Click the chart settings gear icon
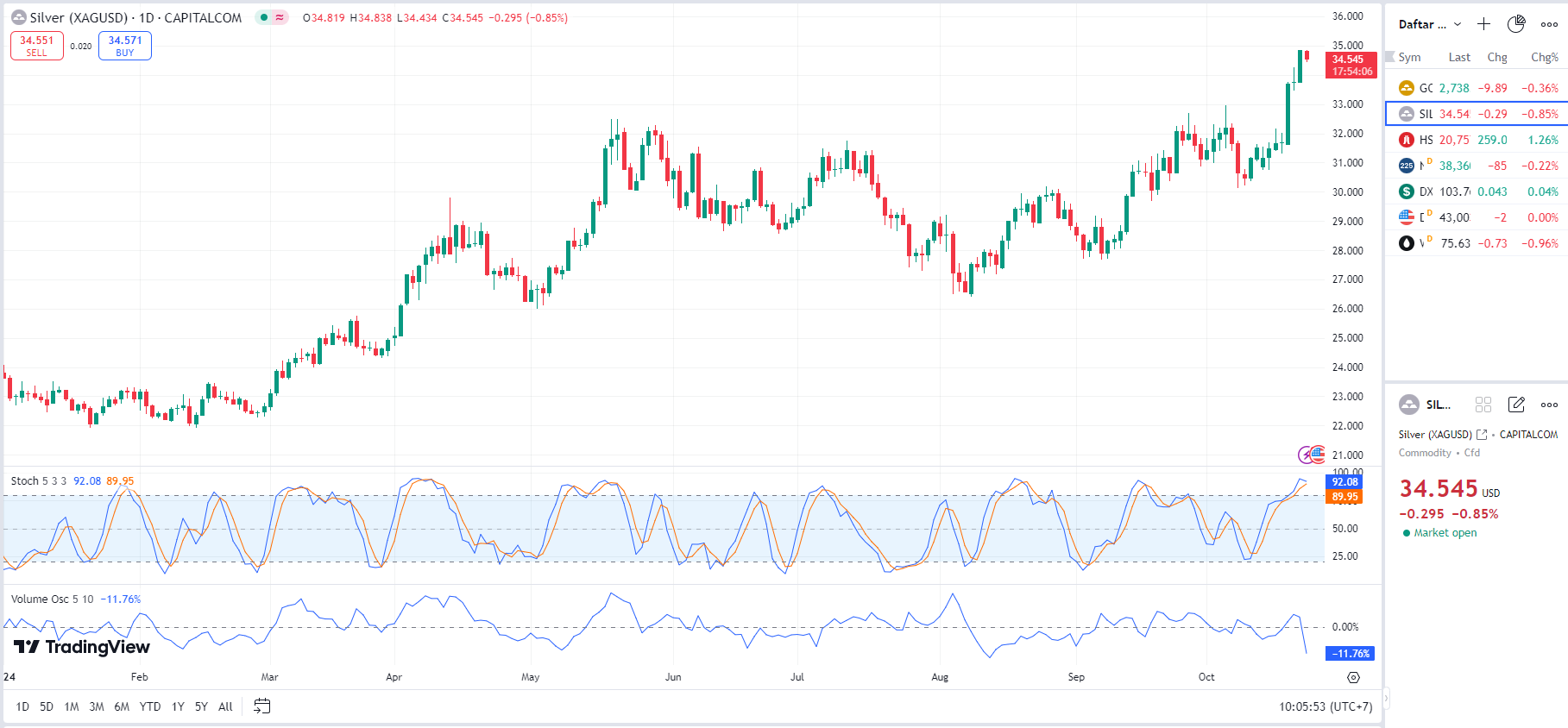Image resolution: width=1568 pixels, height=728 pixels. click(1353, 677)
